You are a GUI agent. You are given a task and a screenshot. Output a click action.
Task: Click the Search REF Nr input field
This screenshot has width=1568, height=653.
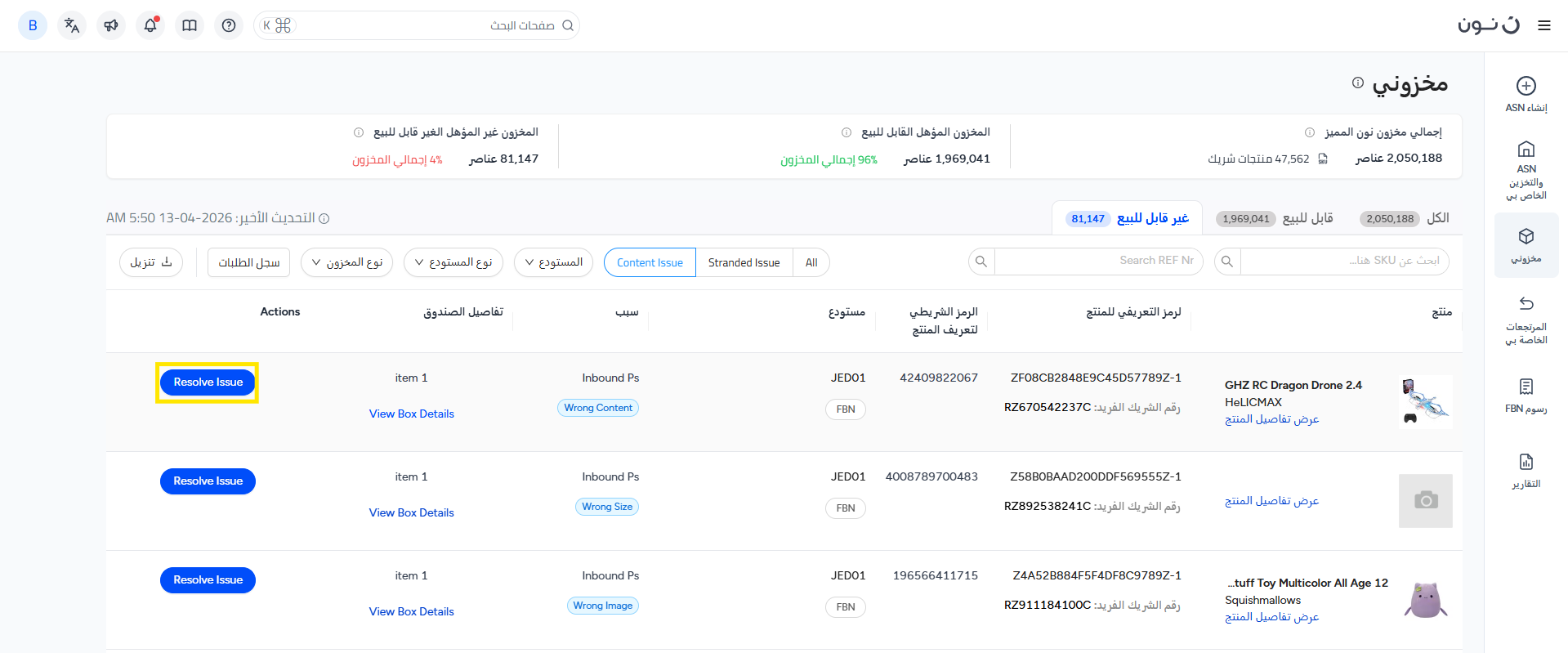click(1097, 261)
